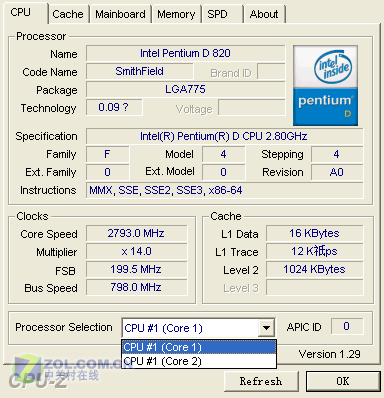The image size is (384, 398).
Task: Click the L1 Data value 16 KBytes
Action: coord(314,233)
